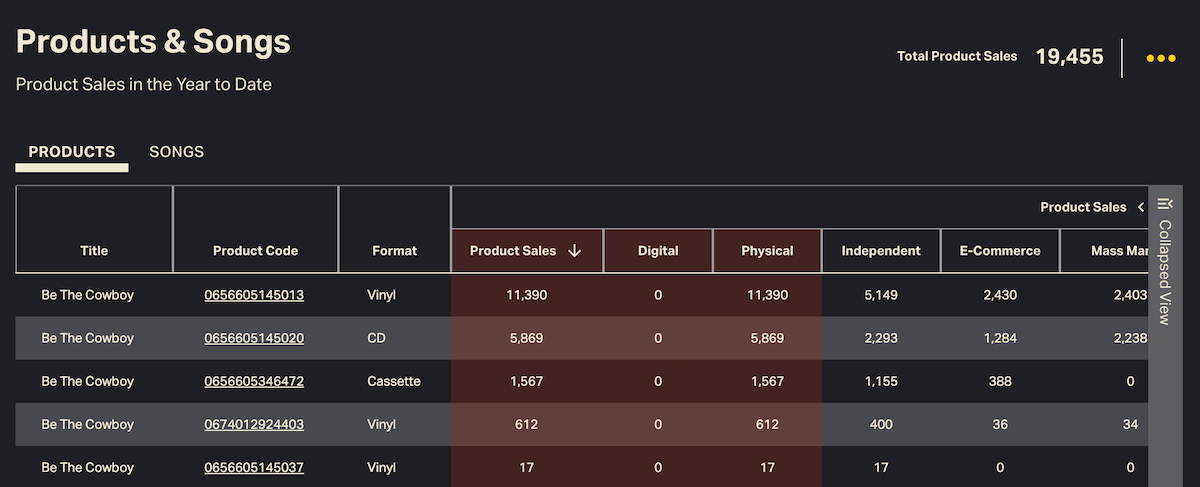Click the Product Code column header
The image size is (1200, 487).
[x=255, y=251]
